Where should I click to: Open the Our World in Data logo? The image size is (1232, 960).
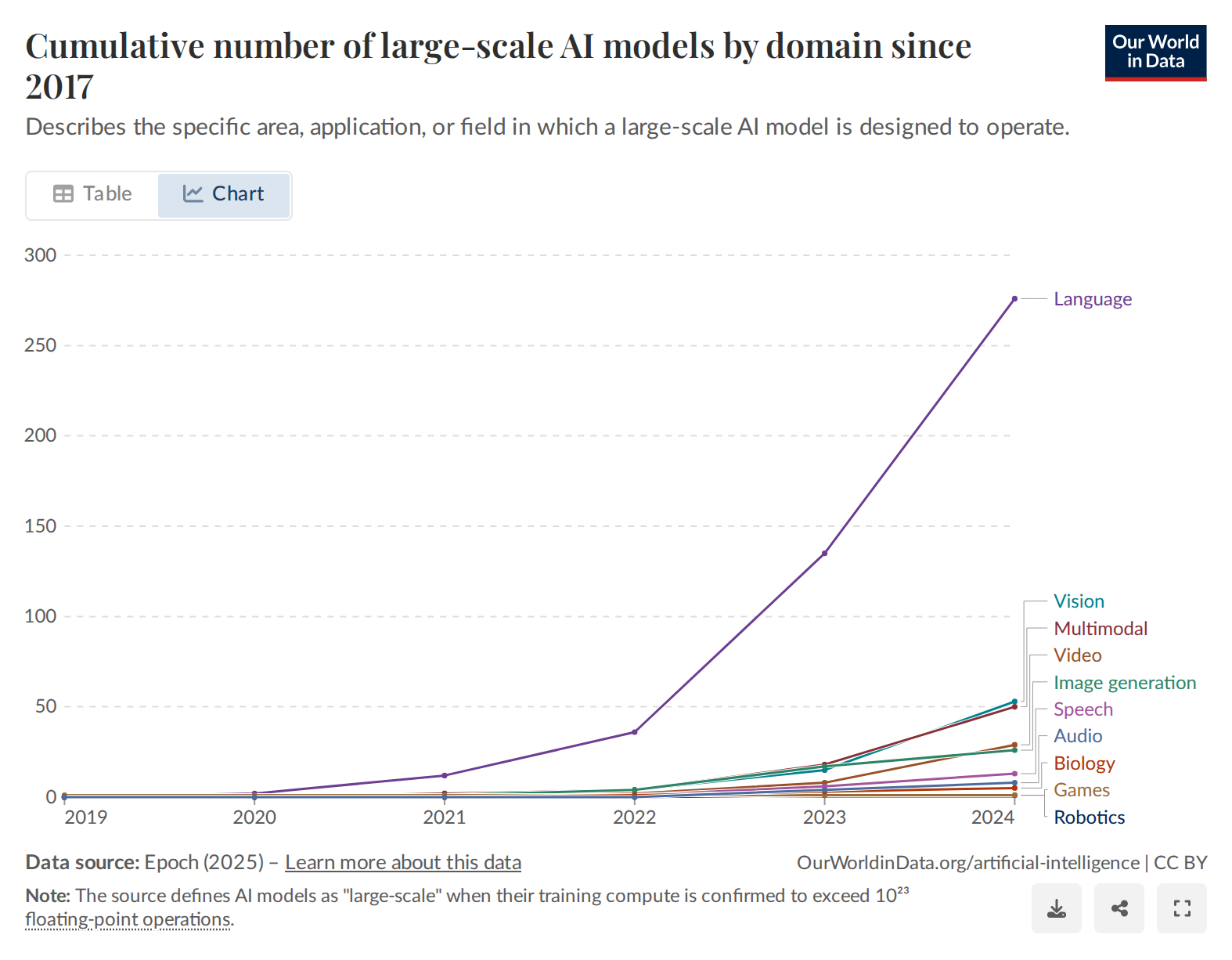[x=1155, y=52]
